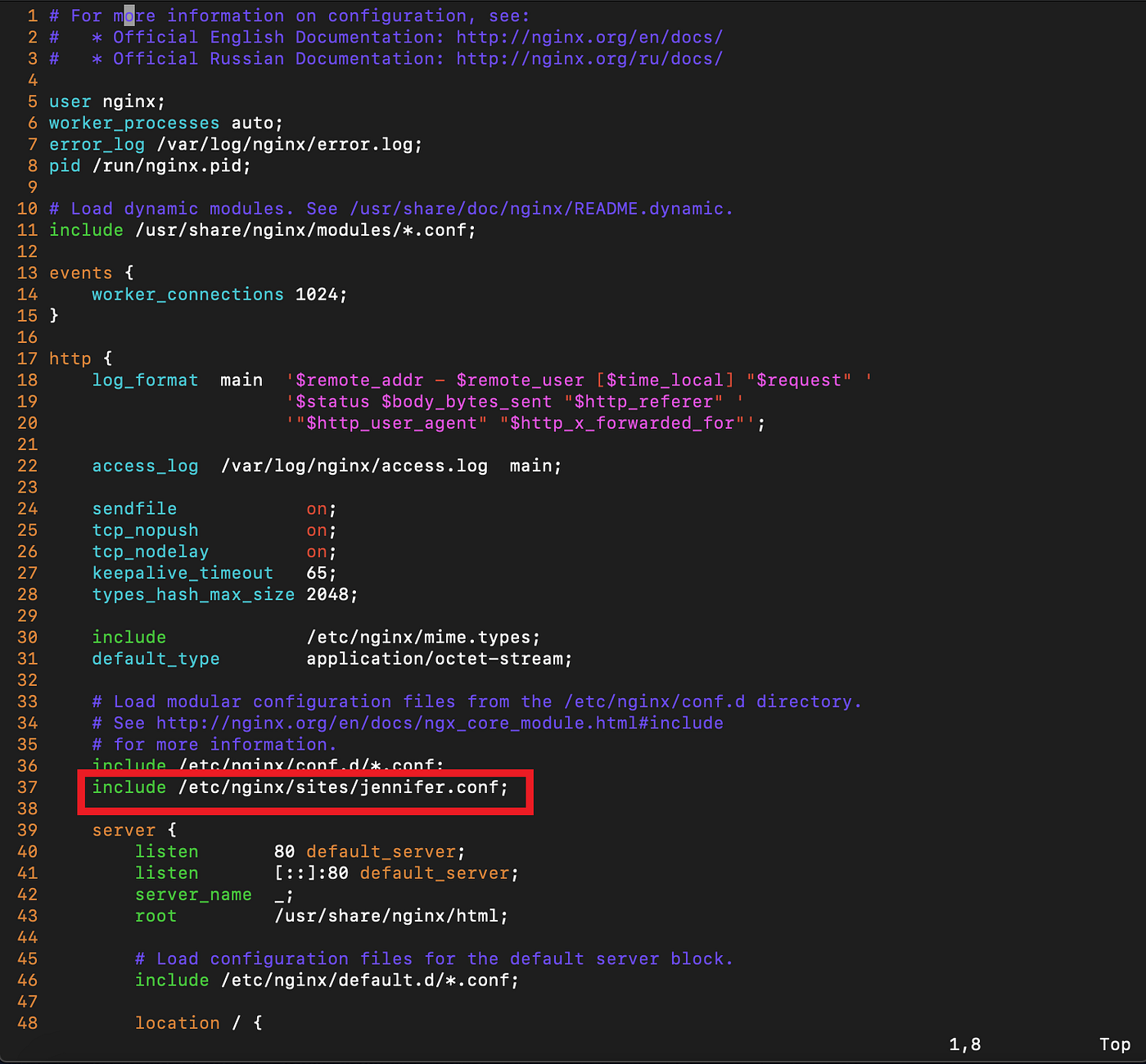The width and height of the screenshot is (1146, 1064).
Task: Click the cursor position indicator '1,8'
Action: coord(965,1044)
